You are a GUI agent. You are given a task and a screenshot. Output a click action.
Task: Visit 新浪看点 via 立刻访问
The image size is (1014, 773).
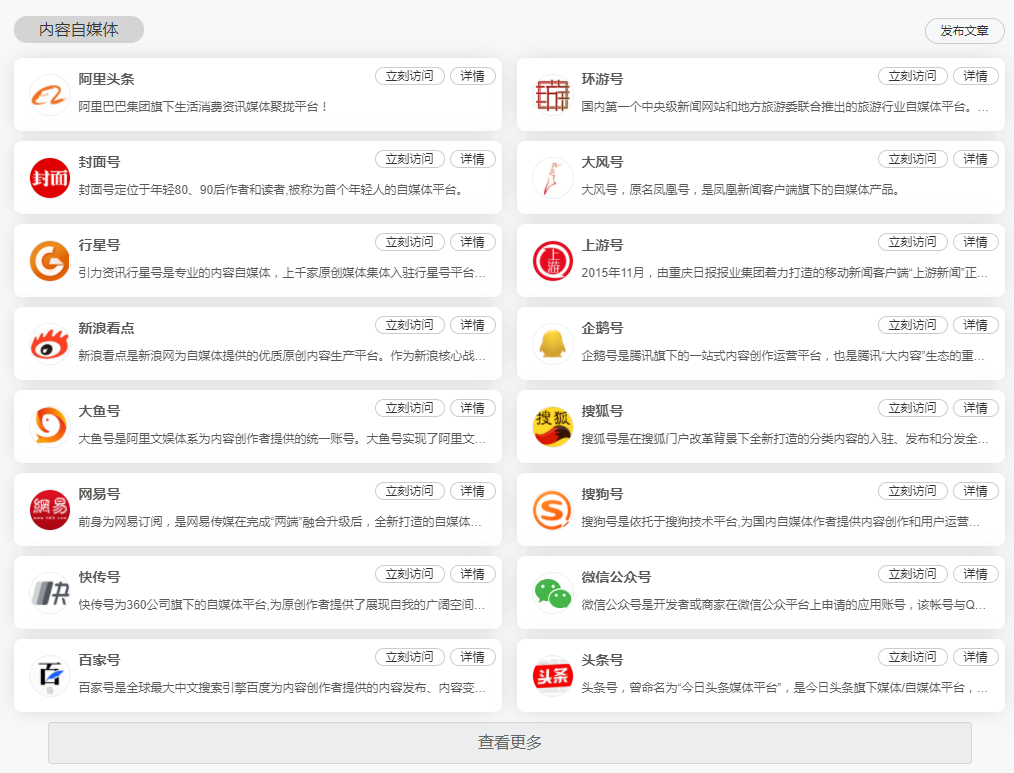pos(409,325)
